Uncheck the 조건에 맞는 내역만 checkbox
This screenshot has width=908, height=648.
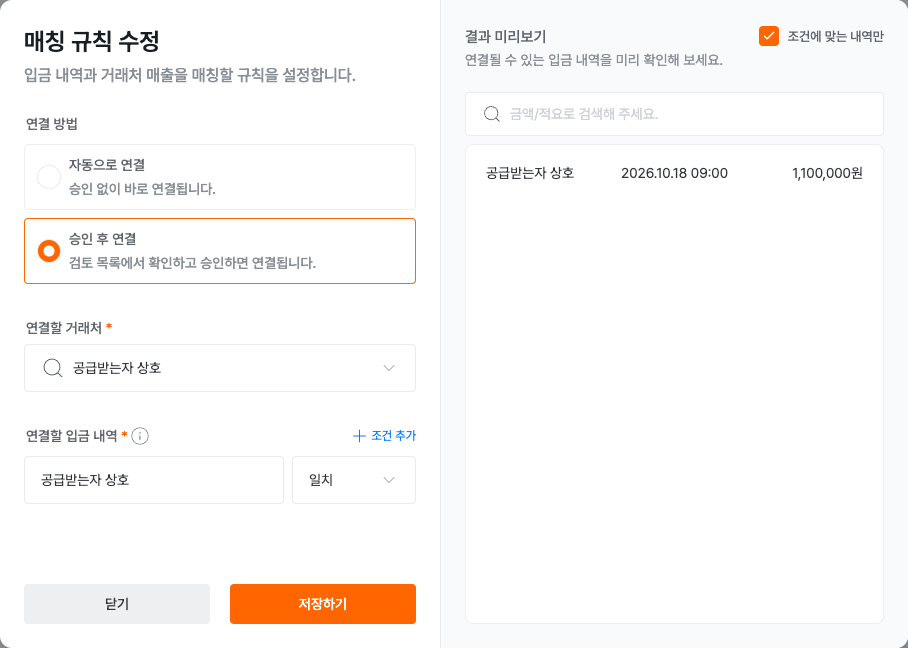pyautogui.click(x=768, y=36)
